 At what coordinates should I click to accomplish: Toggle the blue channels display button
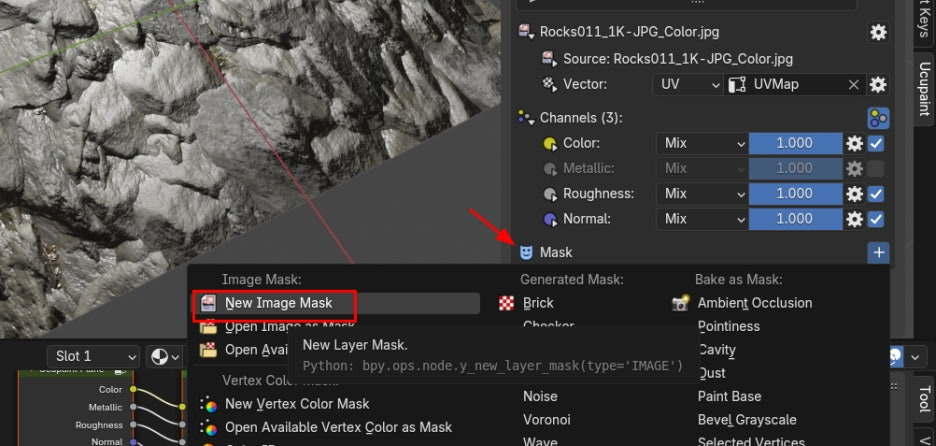coord(878,118)
